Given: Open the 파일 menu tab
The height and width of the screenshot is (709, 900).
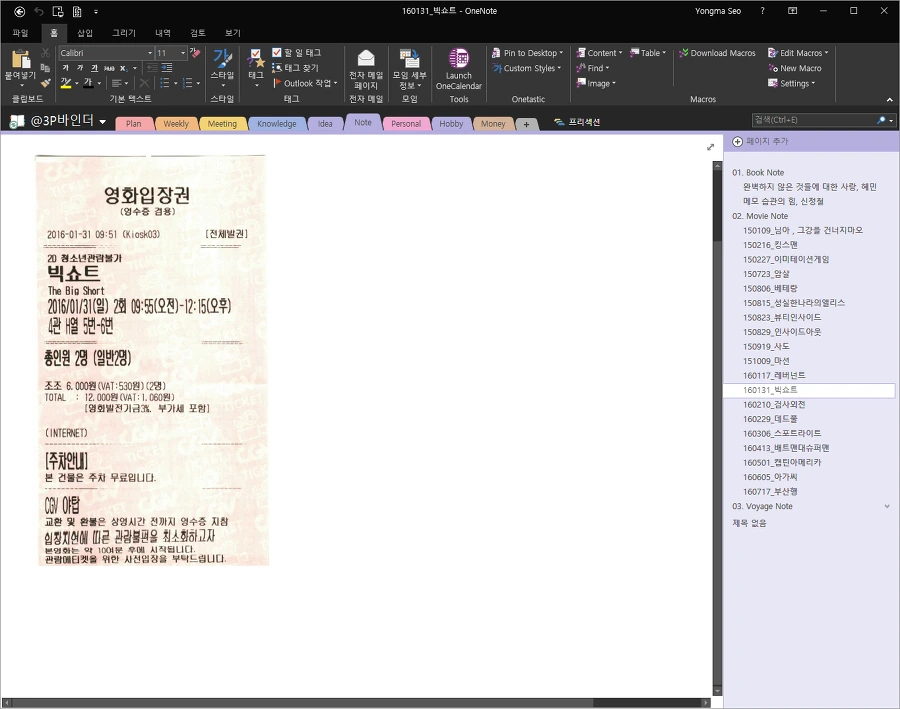Looking at the screenshot, I should [21, 33].
